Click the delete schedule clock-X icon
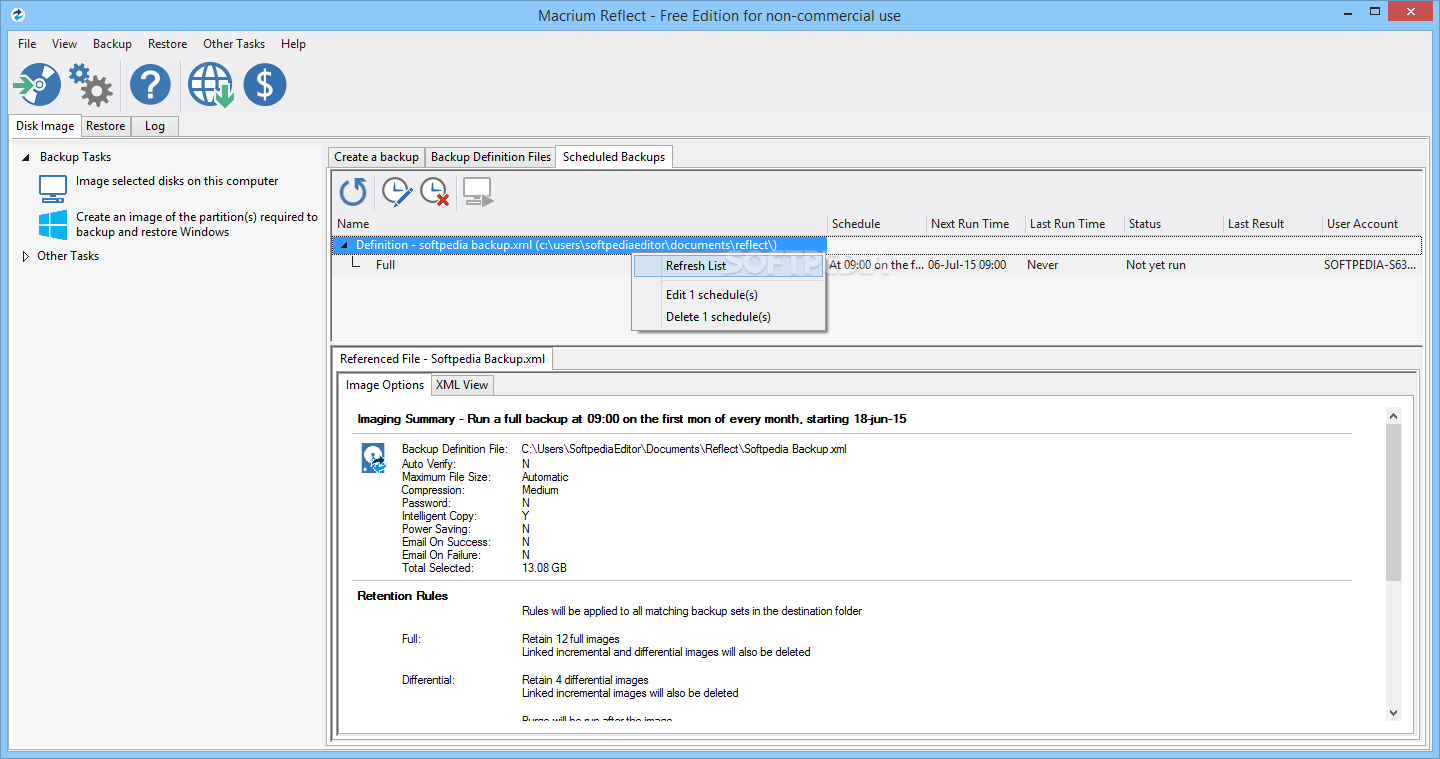 434,192
